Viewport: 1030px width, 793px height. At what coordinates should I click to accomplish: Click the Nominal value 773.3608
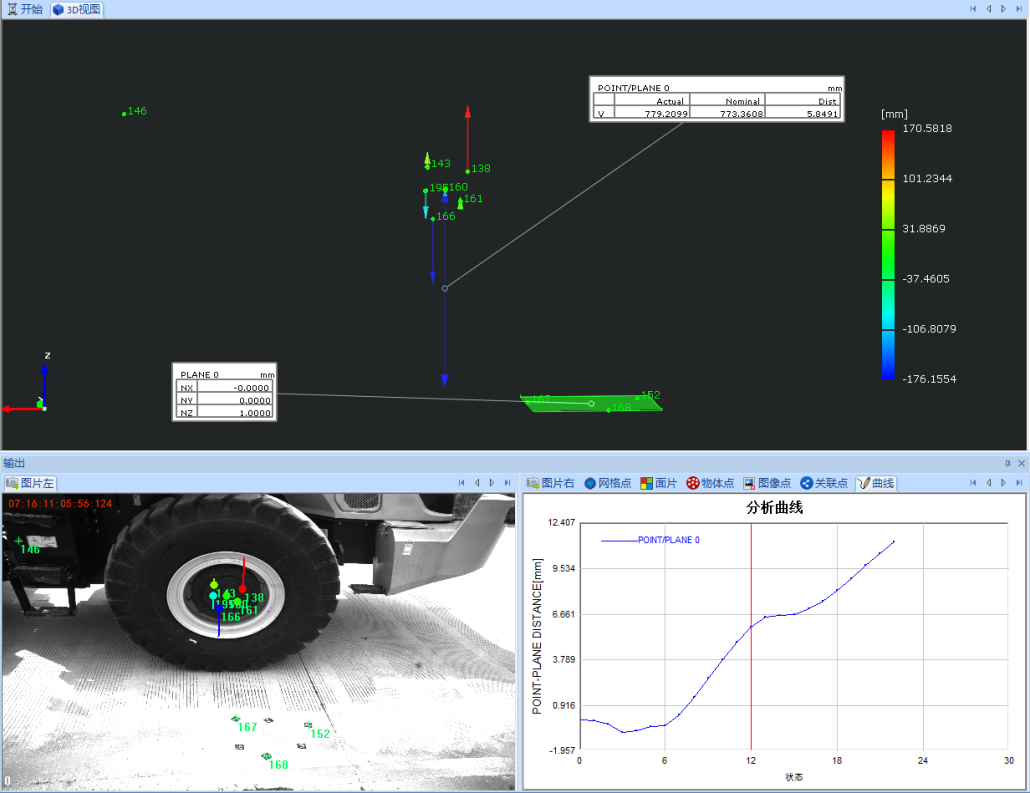742,114
